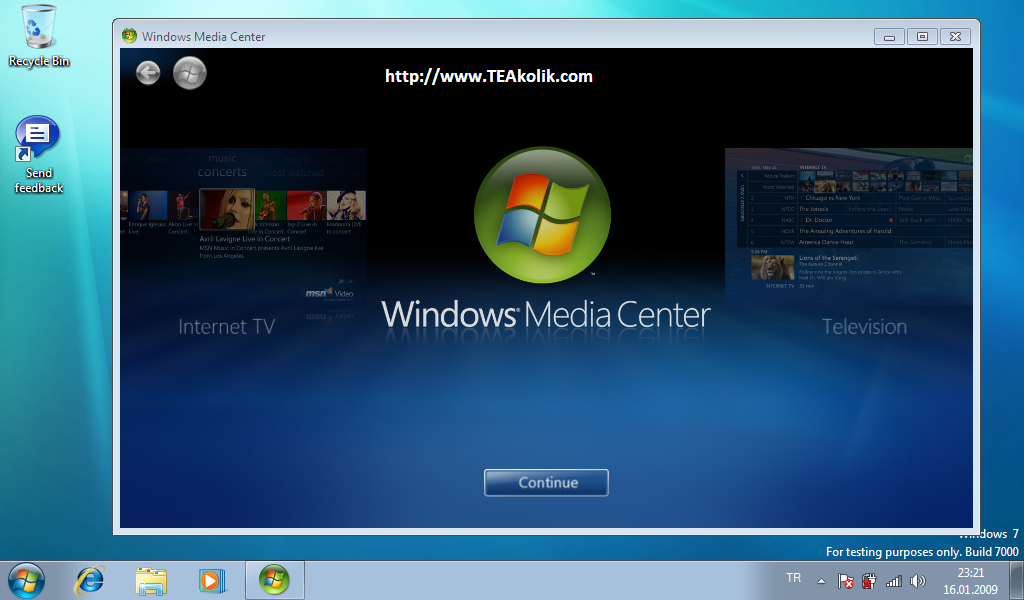
Task: Maximize the Windows Media Center window
Action: coord(922,37)
